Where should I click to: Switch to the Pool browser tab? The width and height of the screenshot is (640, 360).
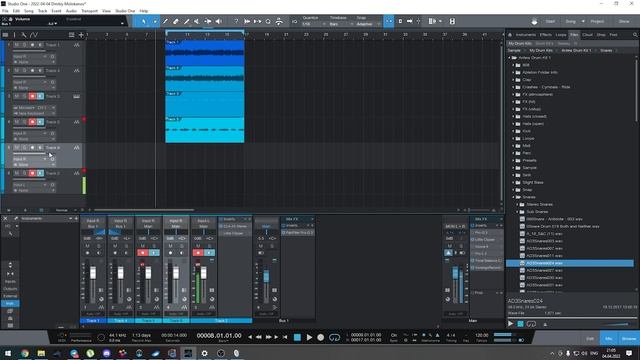613,35
